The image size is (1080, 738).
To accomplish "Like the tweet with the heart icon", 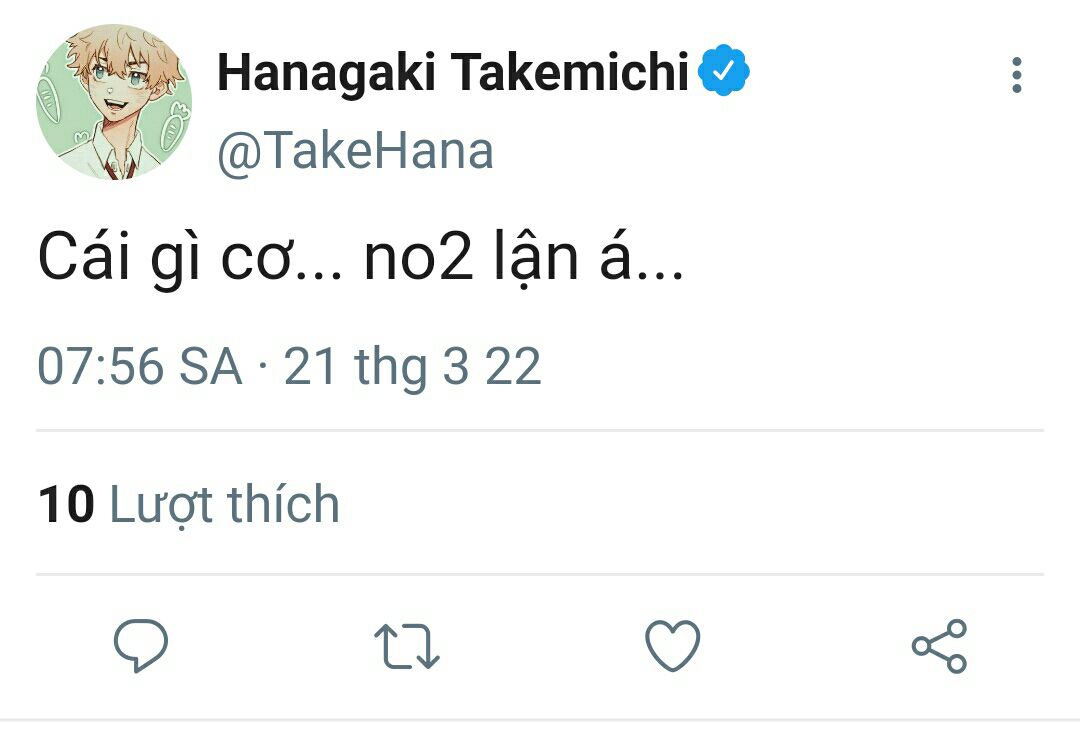I will pos(672,646).
